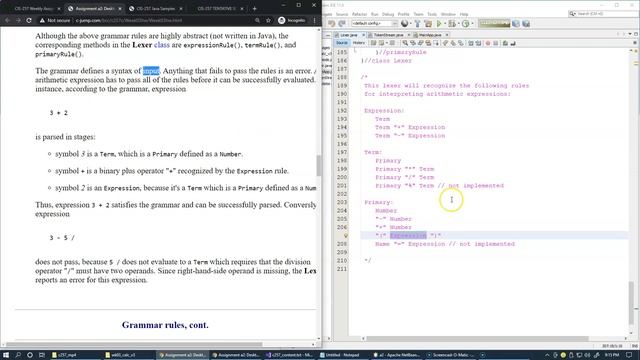Open Untitled - Notepad from taskbar
The width and height of the screenshot is (640, 360).
point(343,355)
